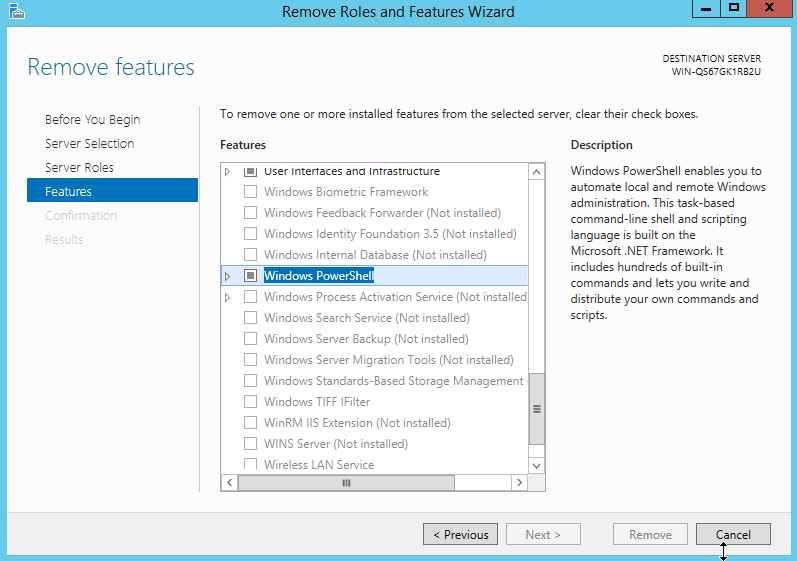797x561 pixels.
Task: Minimize the wizard window
Action: pos(704,8)
